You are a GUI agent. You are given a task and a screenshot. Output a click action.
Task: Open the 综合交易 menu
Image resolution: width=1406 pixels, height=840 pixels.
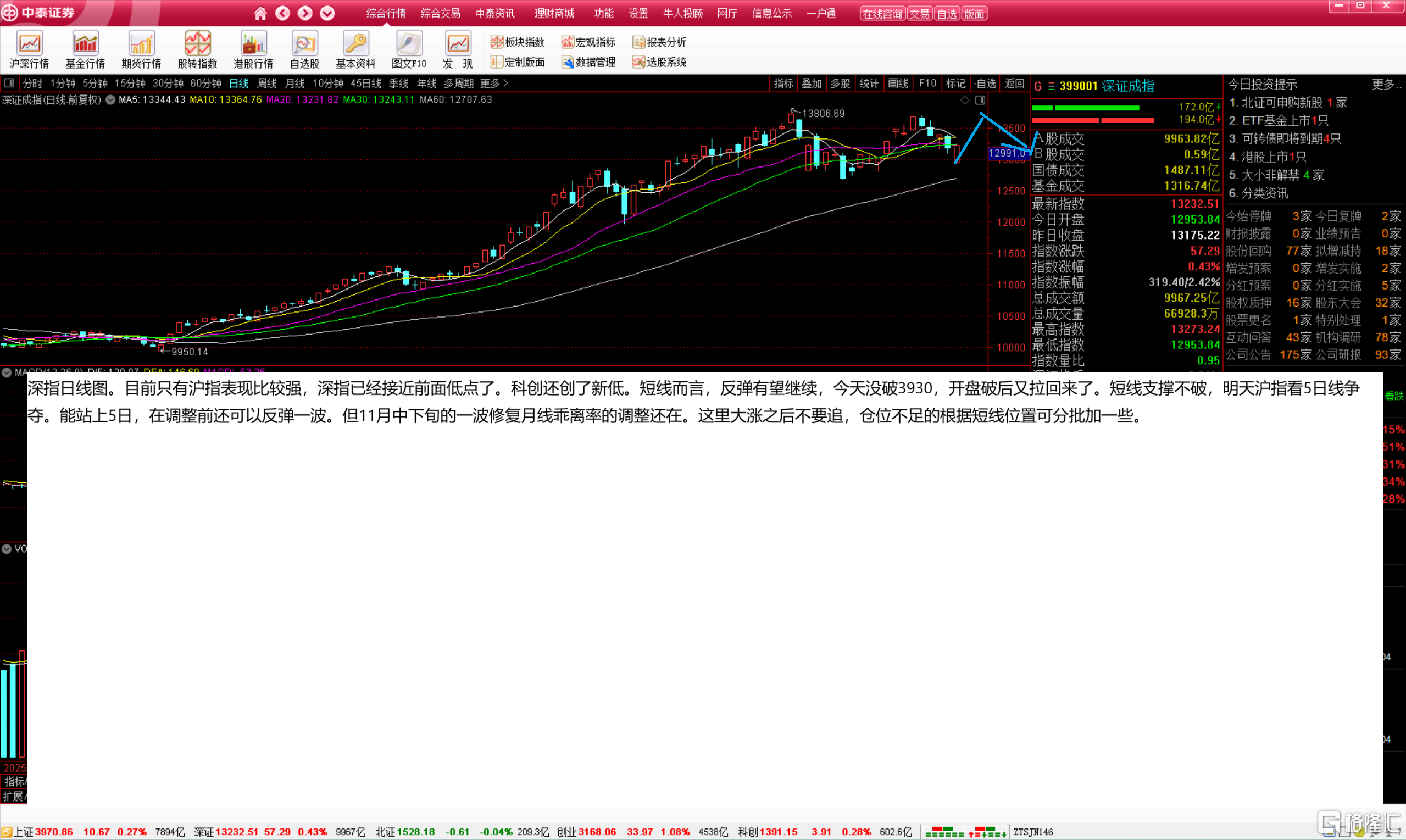(x=440, y=13)
